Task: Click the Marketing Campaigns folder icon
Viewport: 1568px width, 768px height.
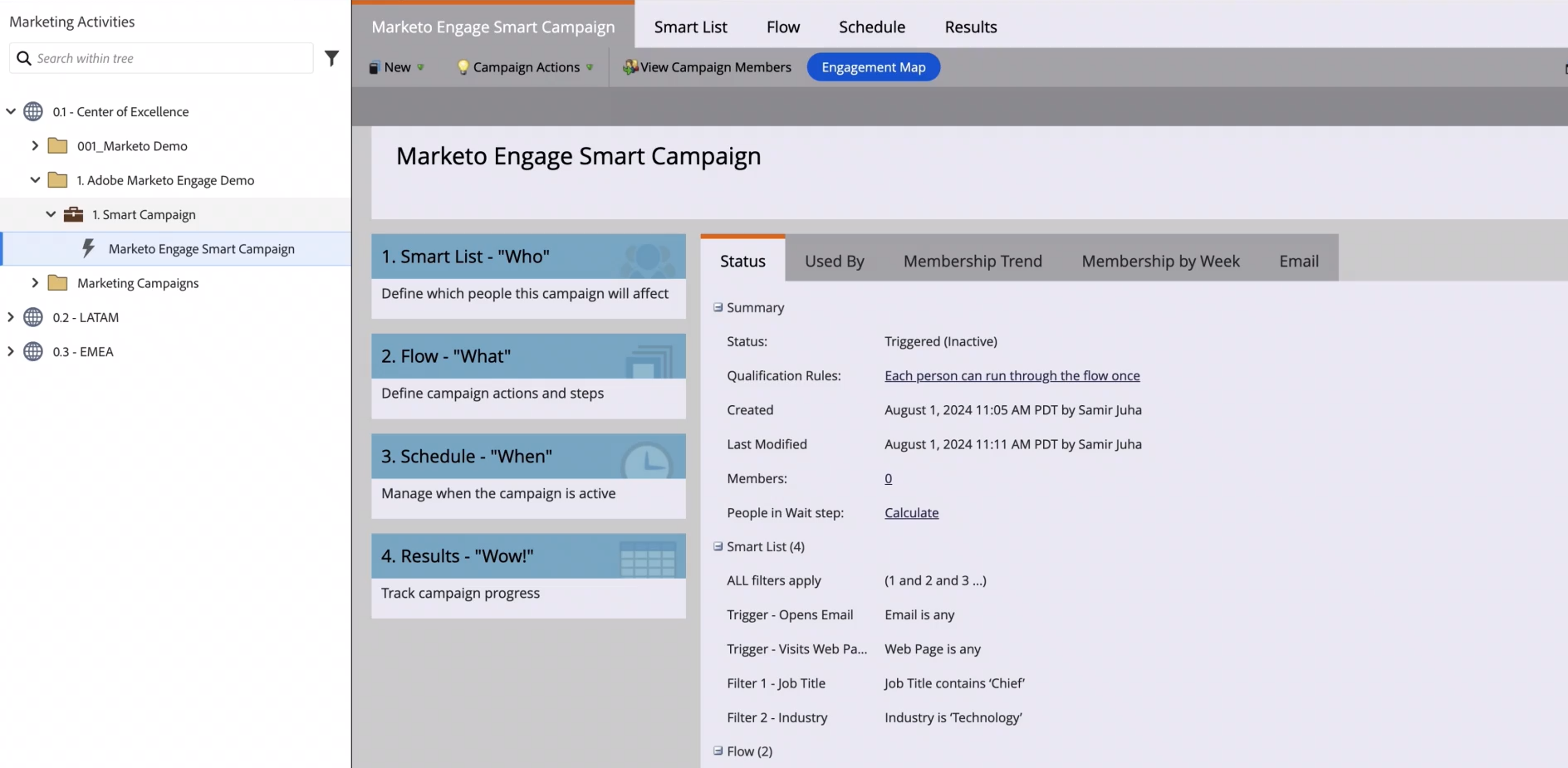Action: pyautogui.click(x=58, y=283)
